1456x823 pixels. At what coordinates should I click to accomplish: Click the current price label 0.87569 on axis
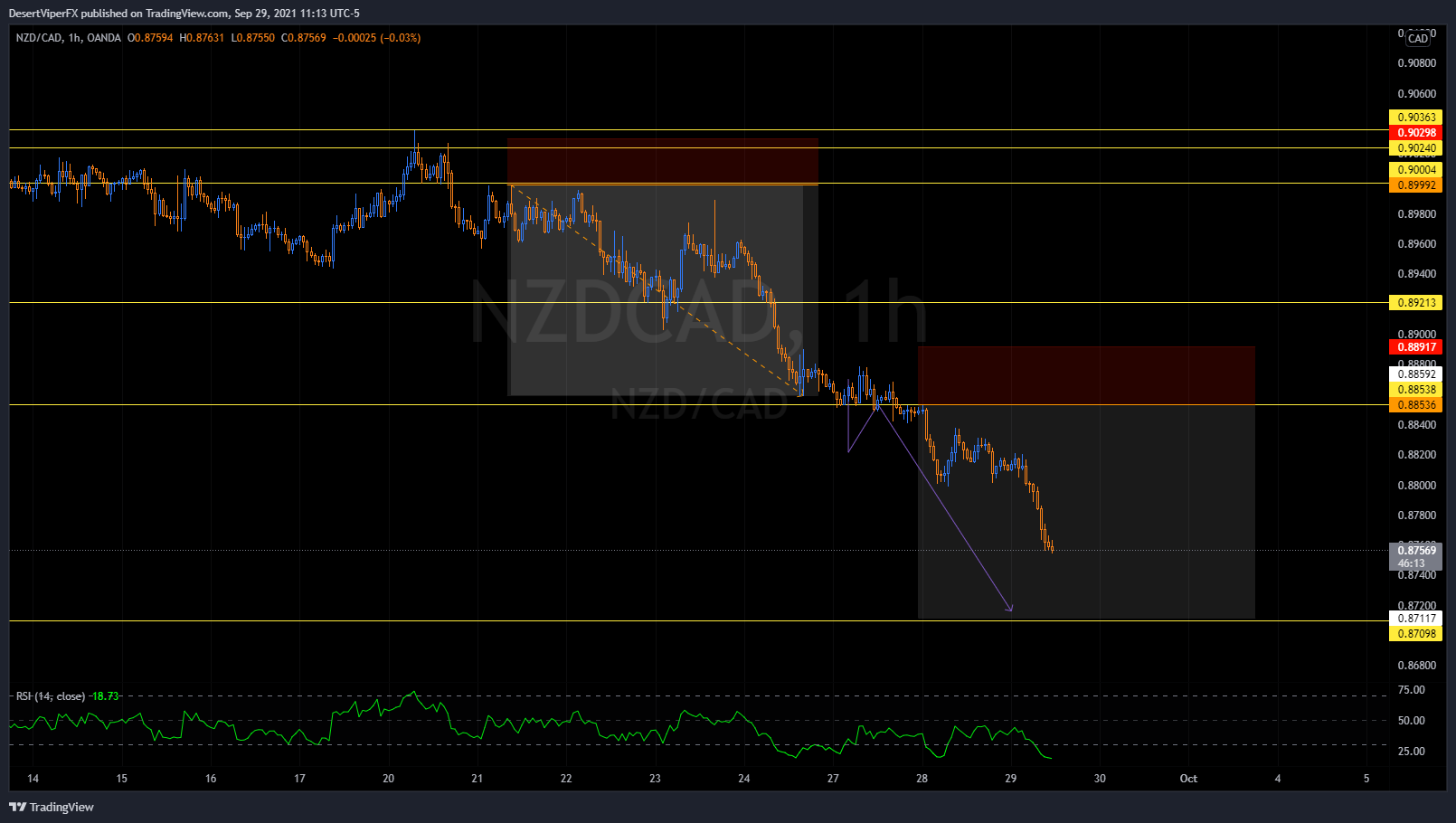(x=1416, y=551)
